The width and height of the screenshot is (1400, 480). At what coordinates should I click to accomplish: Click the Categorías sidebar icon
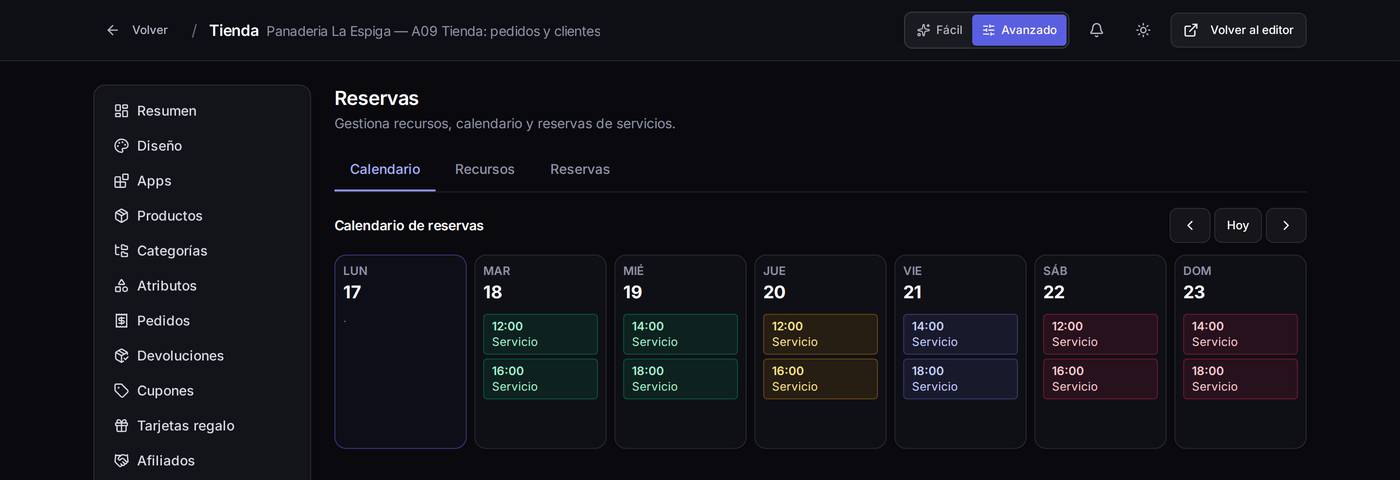(x=121, y=251)
